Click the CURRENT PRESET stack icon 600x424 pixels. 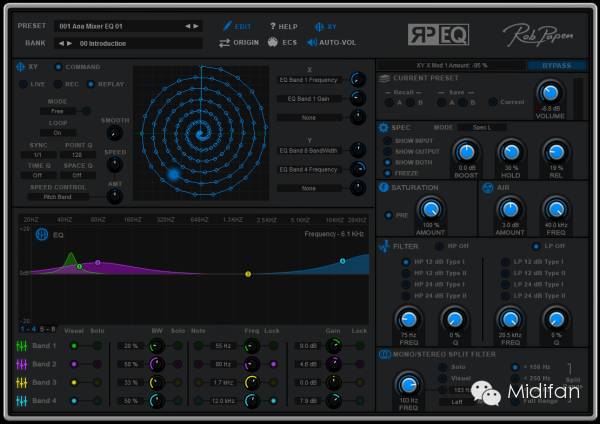[384, 78]
